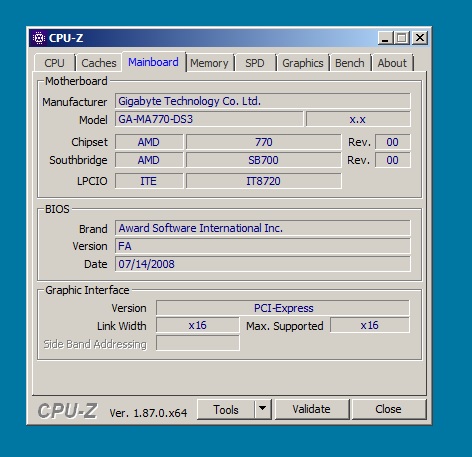Close the window with the X icon

pos(420,38)
